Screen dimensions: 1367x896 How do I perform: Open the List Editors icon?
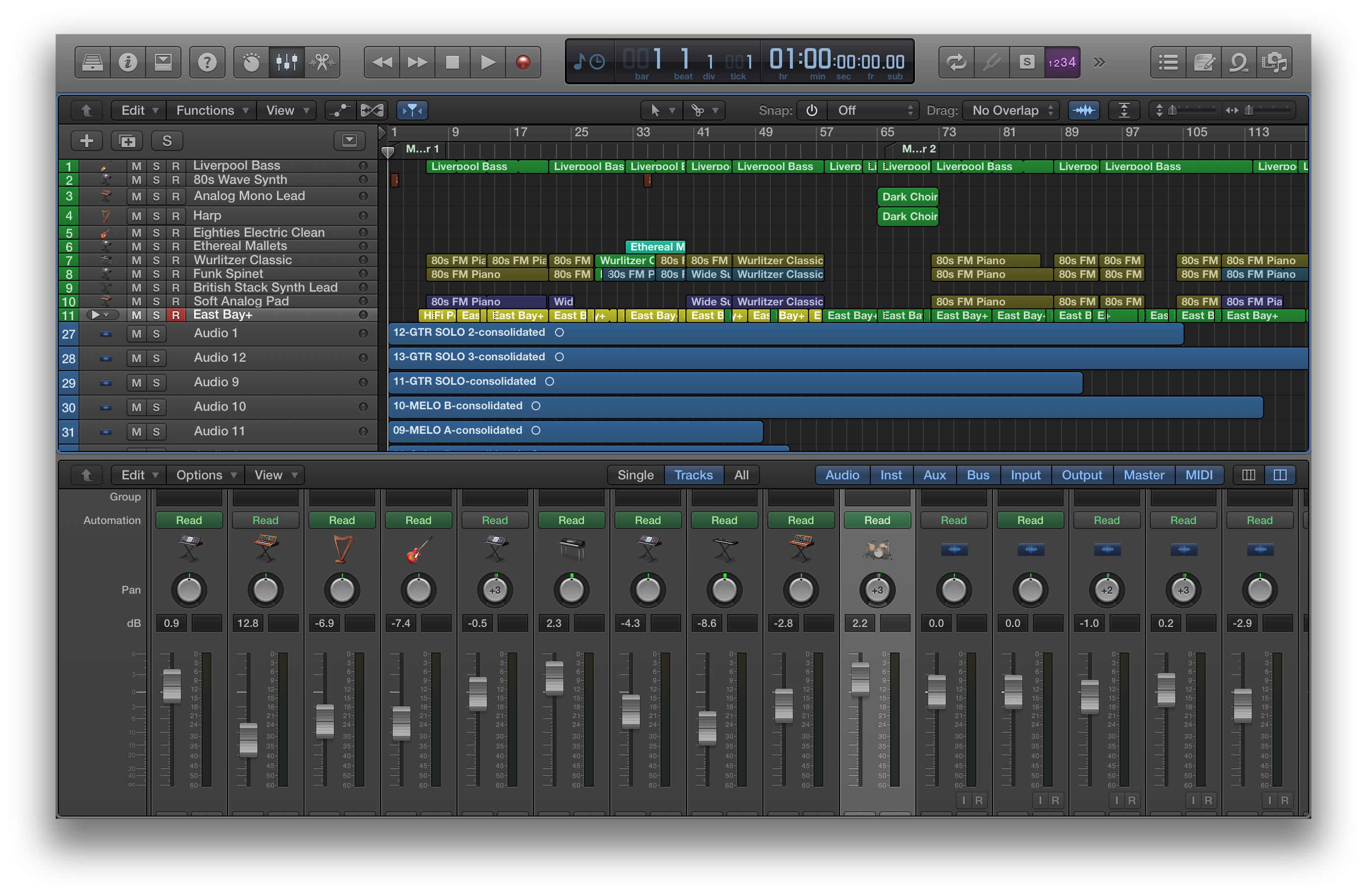click(x=1168, y=62)
